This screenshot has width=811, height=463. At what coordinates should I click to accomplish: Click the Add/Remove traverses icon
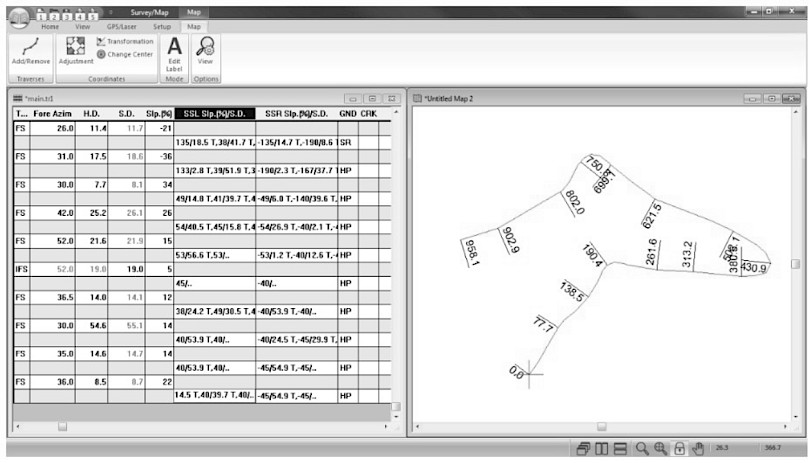click(30, 50)
